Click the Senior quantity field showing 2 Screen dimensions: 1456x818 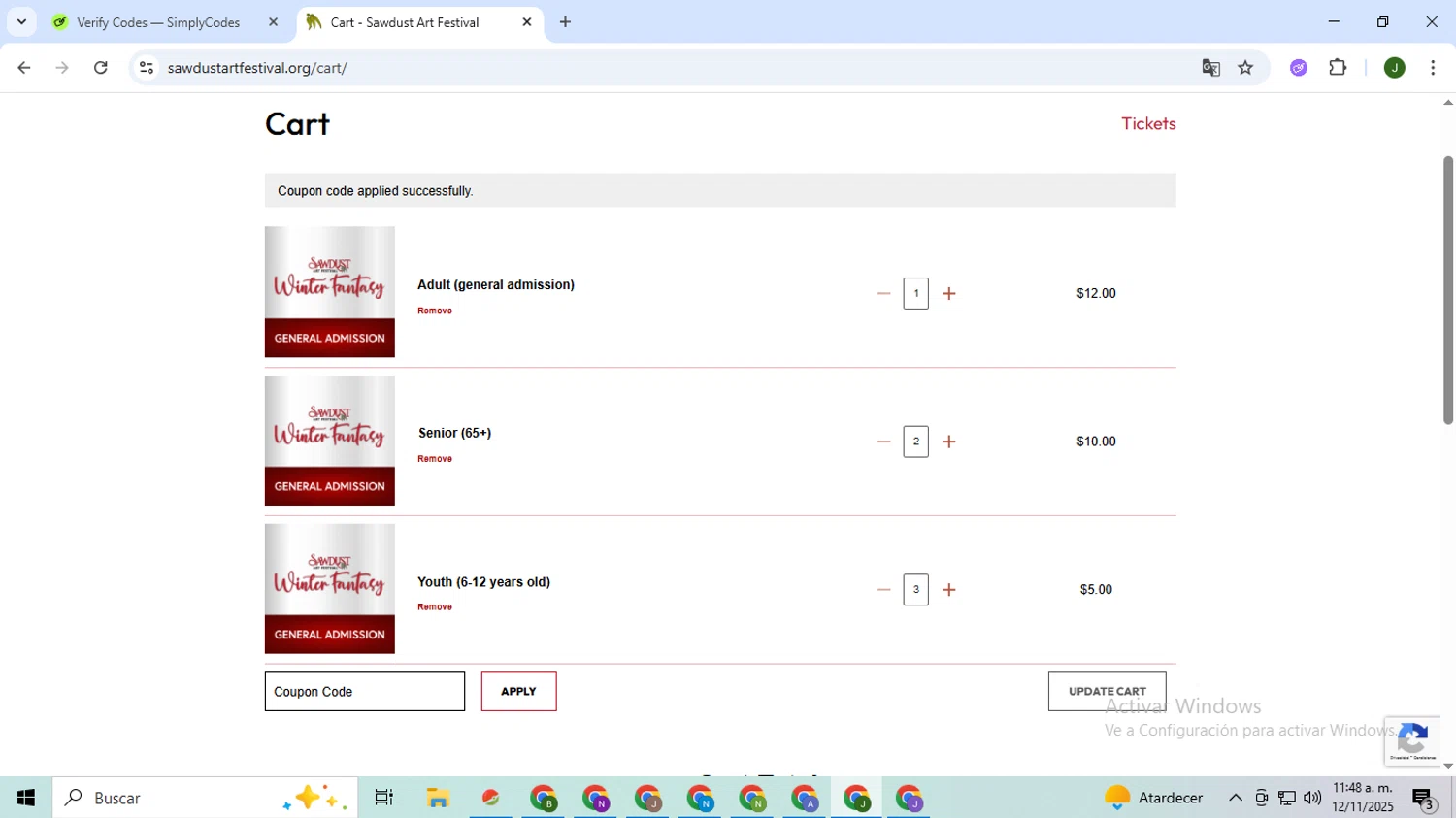click(x=915, y=442)
